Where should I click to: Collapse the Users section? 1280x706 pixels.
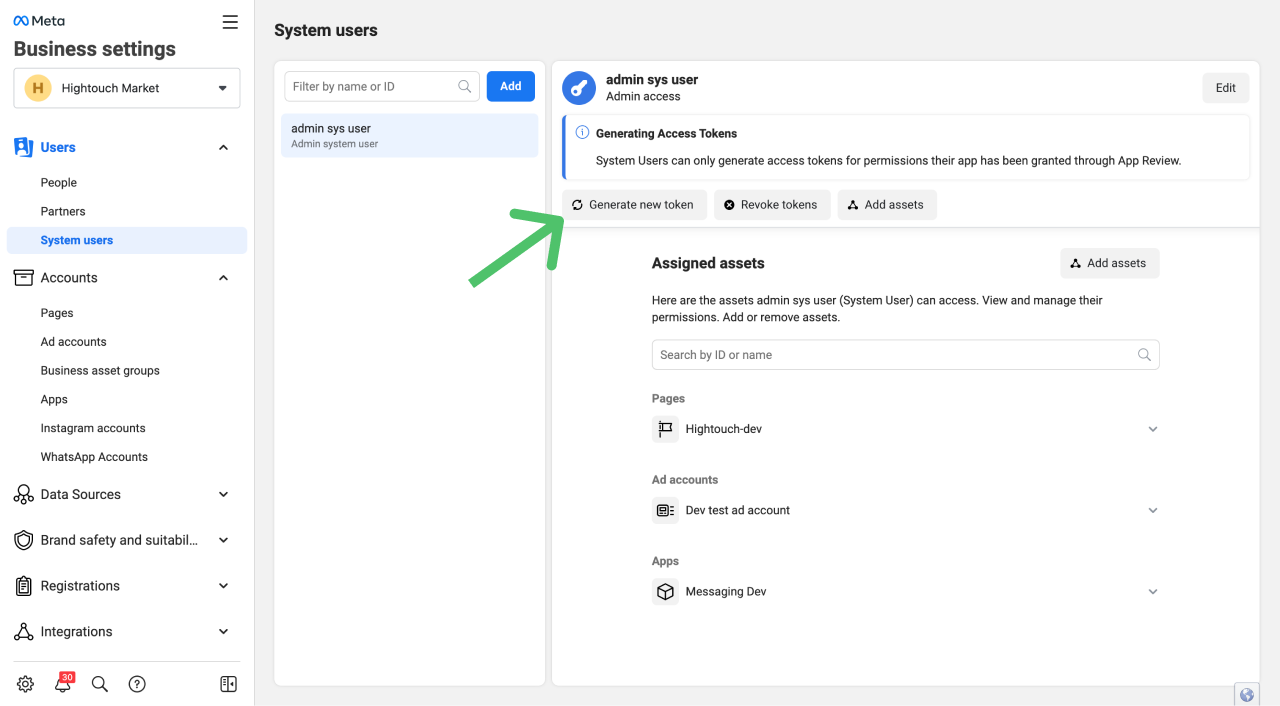pos(223,147)
